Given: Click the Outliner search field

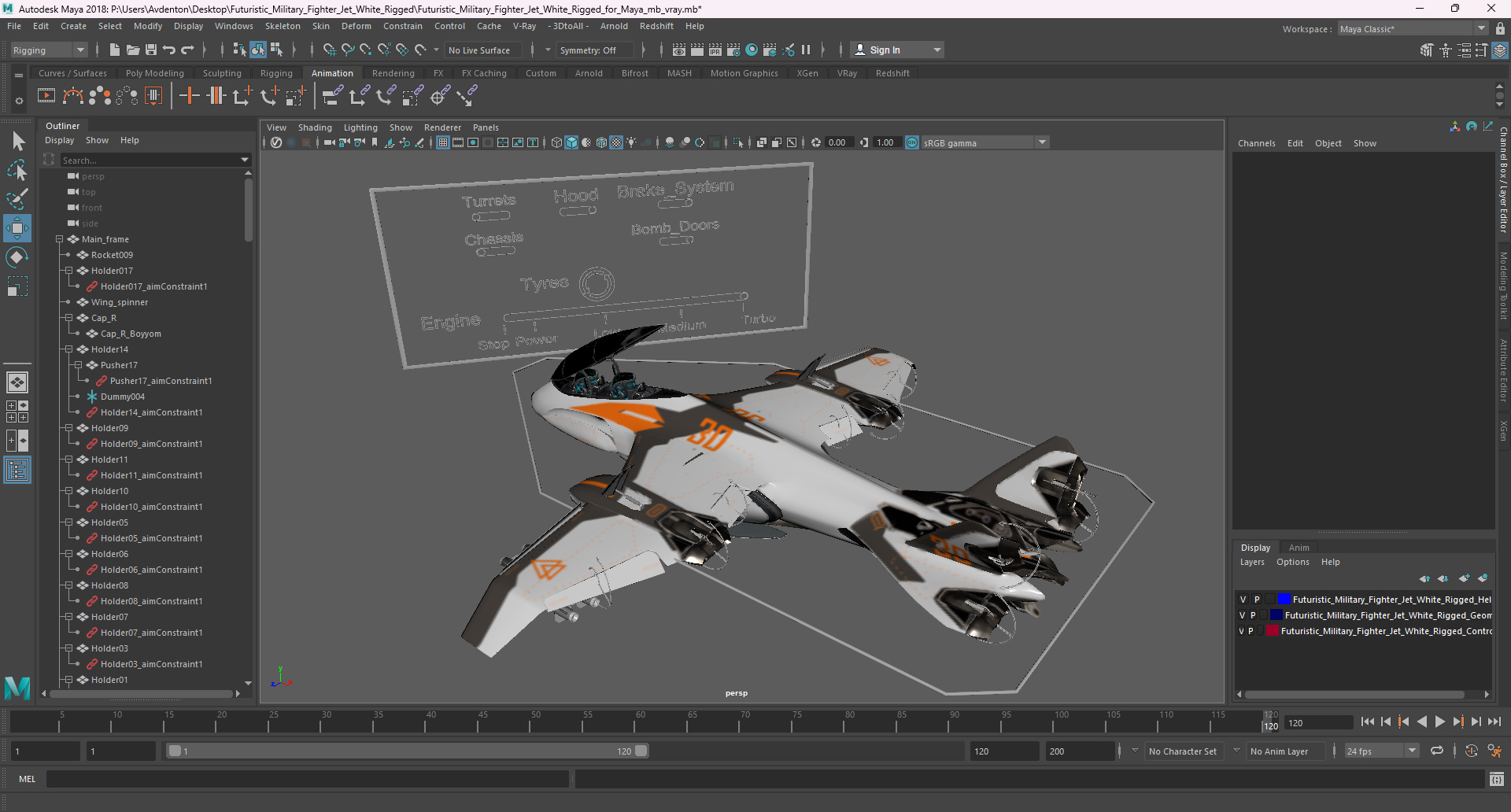Looking at the screenshot, I should (x=155, y=160).
